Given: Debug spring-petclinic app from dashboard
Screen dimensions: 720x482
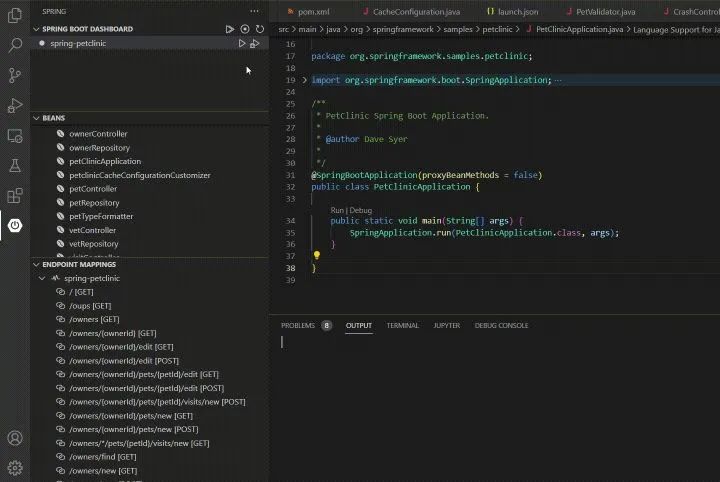Looking at the screenshot, I should coord(255,44).
